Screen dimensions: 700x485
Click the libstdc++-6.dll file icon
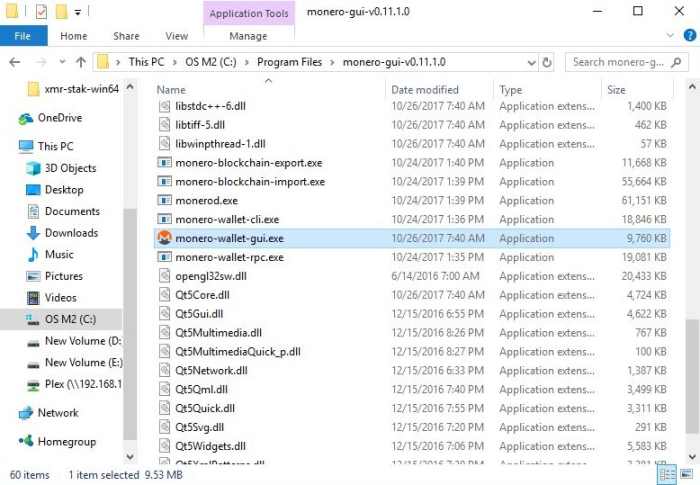coord(165,106)
